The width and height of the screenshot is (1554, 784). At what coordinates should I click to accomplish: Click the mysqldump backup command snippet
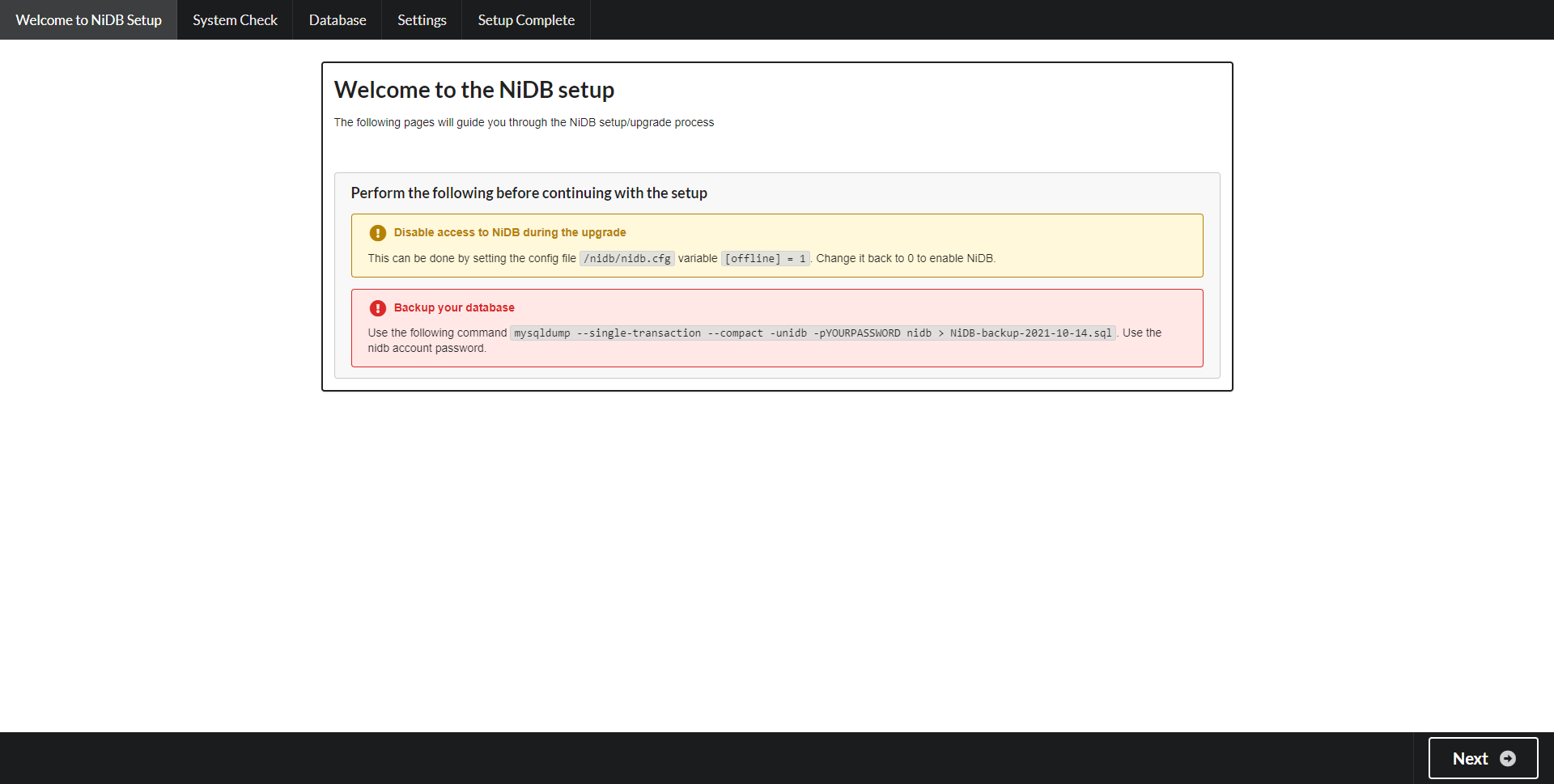point(812,333)
